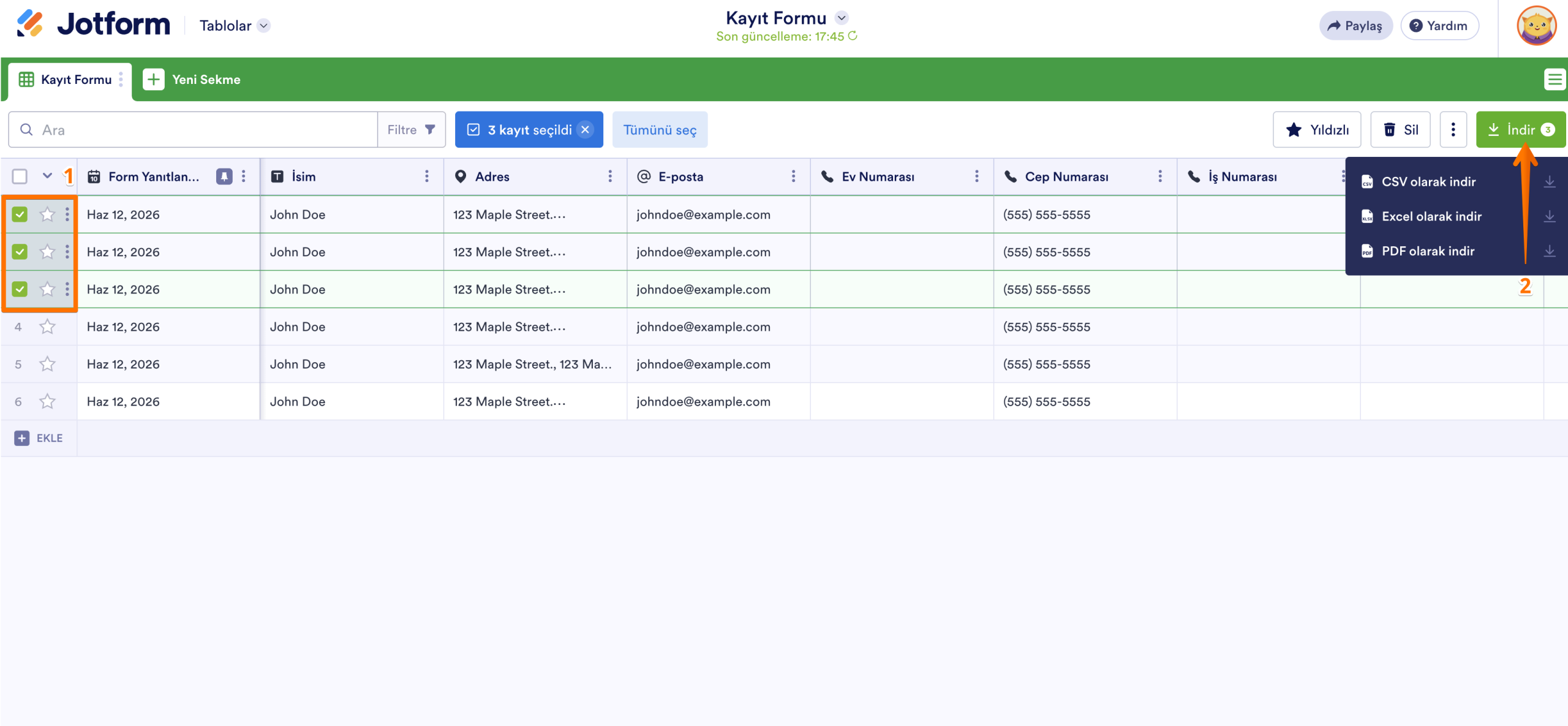Uncheck the third row checkbox
This screenshot has width=1568, height=726.
[x=20, y=289]
